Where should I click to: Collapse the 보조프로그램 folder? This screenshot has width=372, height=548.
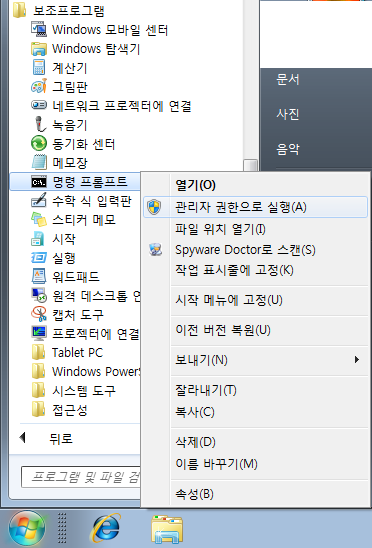click(x=59, y=10)
